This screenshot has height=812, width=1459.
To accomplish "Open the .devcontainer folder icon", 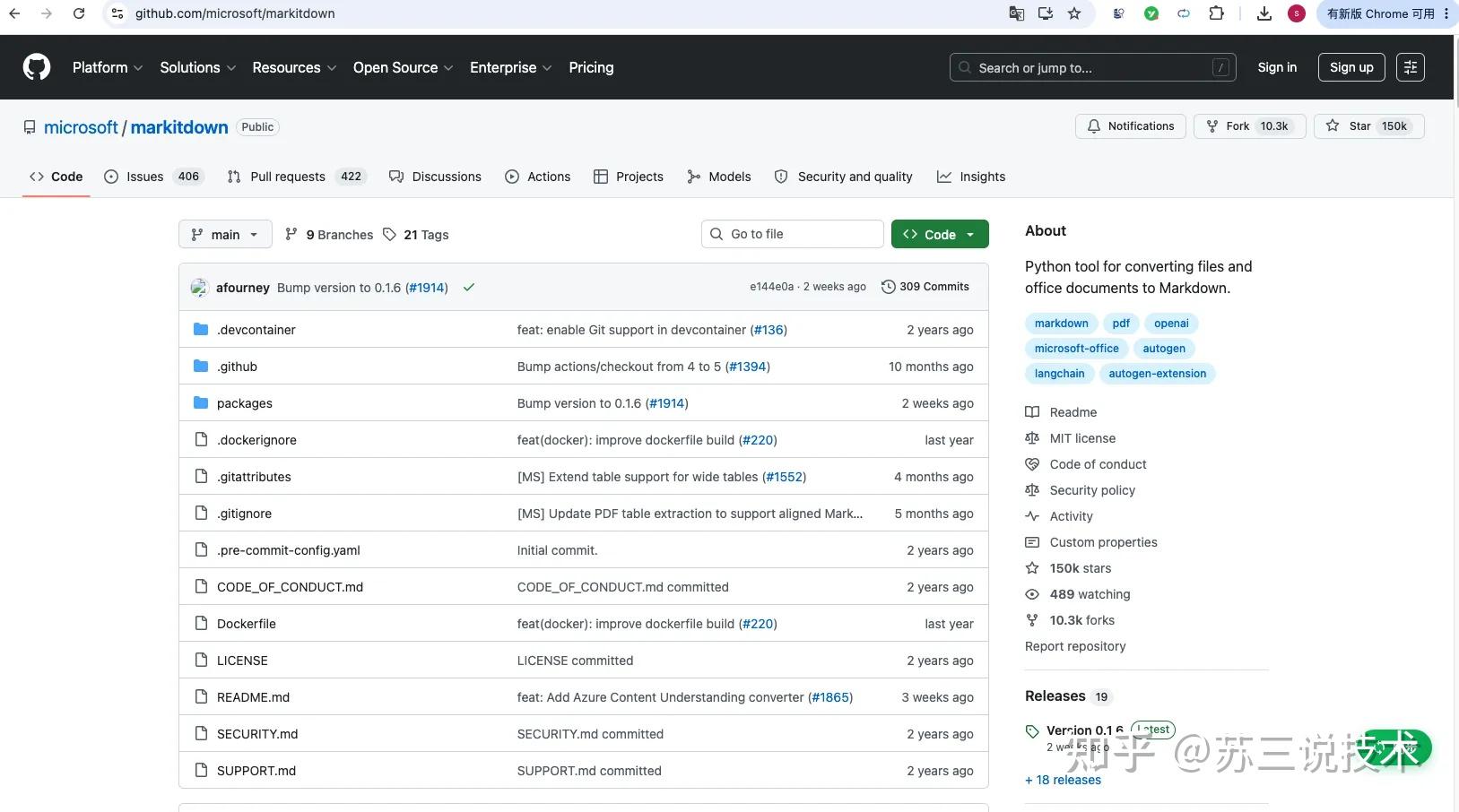I will (201, 330).
